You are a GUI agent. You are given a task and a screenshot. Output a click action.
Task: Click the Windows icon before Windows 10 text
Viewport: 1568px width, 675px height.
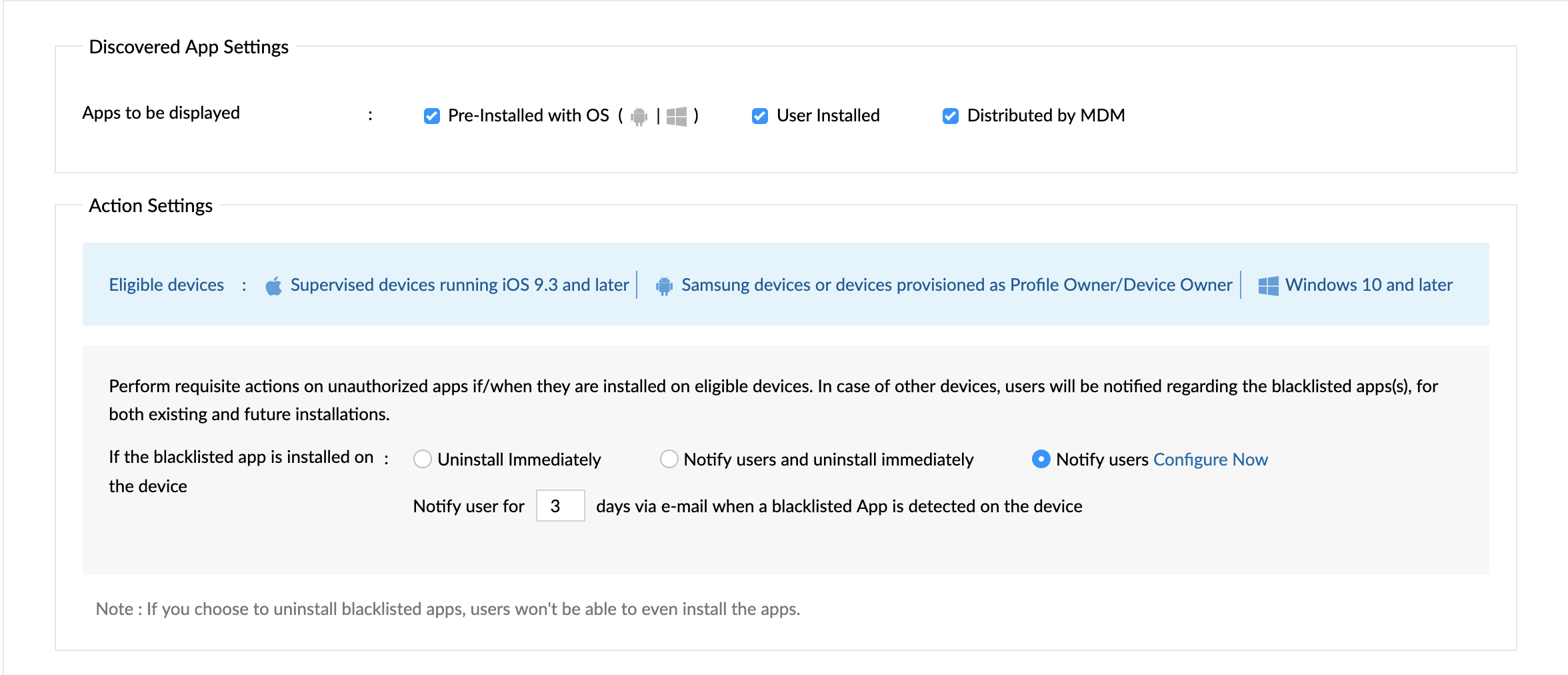click(1268, 286)
